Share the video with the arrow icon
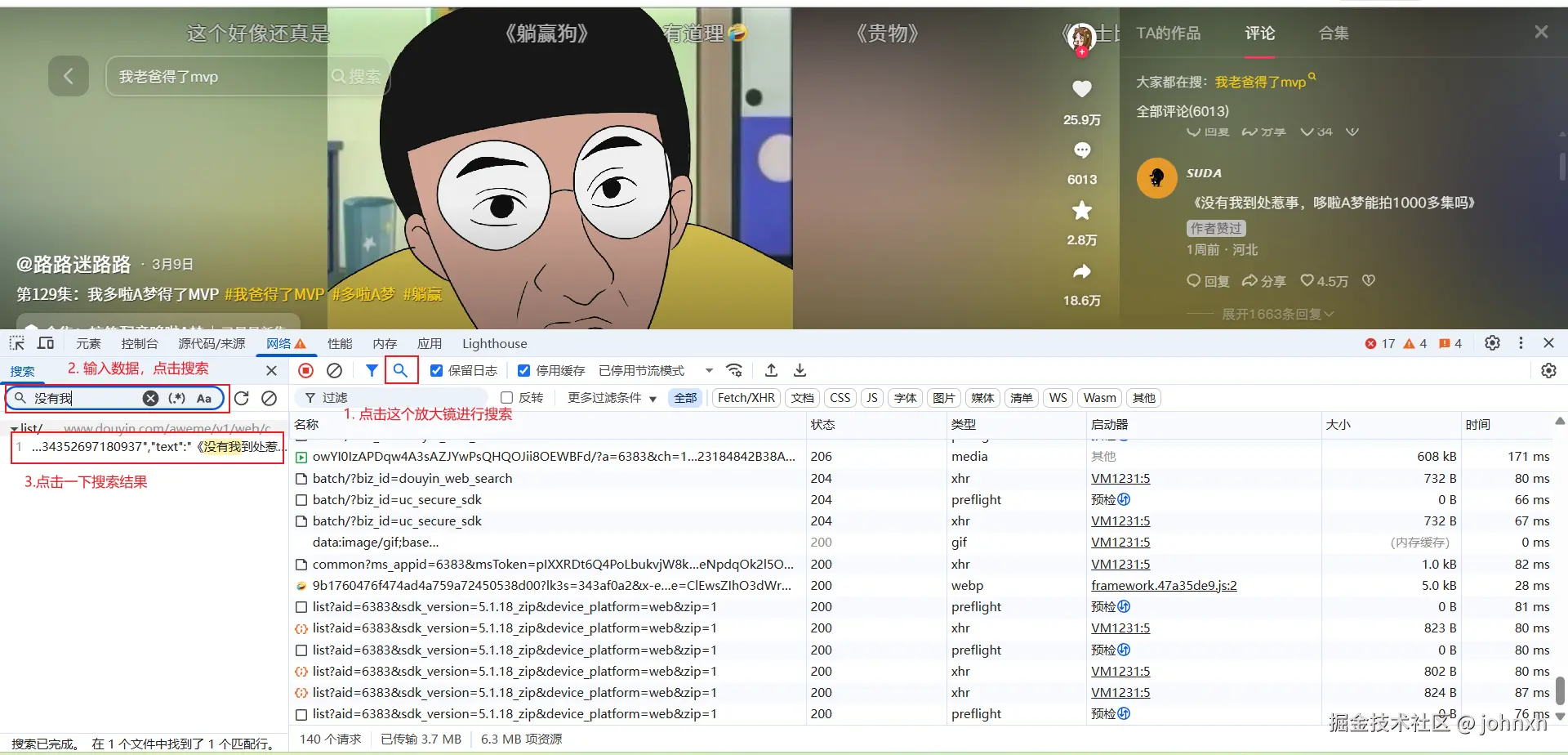Screen dimensions: 1568x755 tap(1082, 271)
